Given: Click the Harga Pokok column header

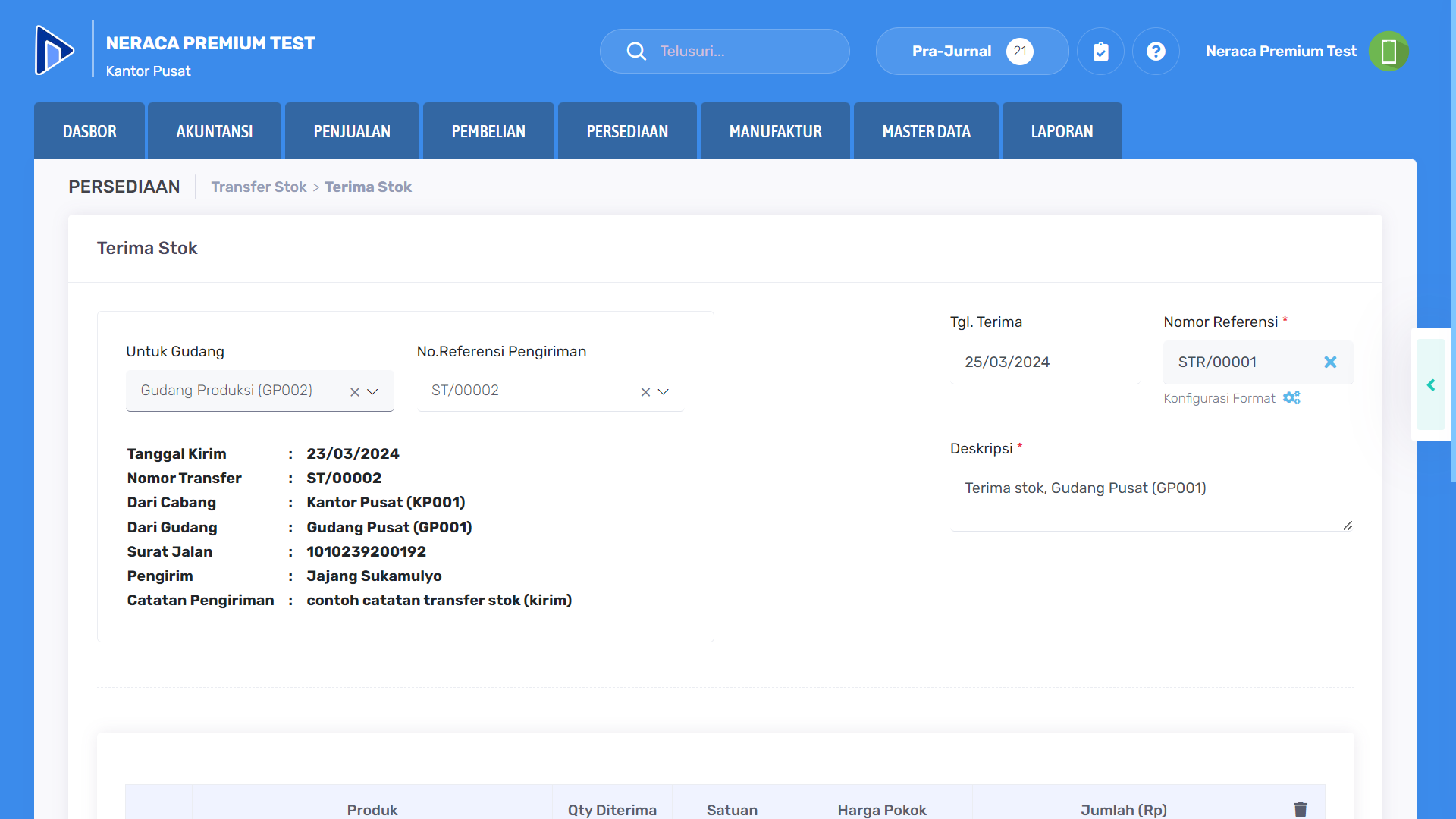Looking at the screenshot, I should 882,810.
